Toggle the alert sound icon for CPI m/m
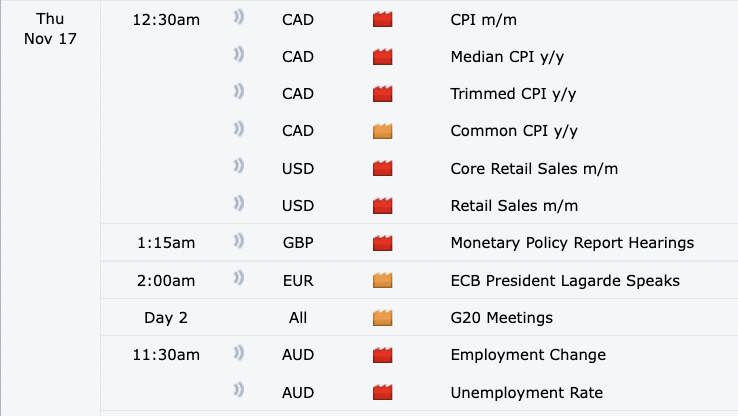The image size is (738, 416). pos(239,19)
